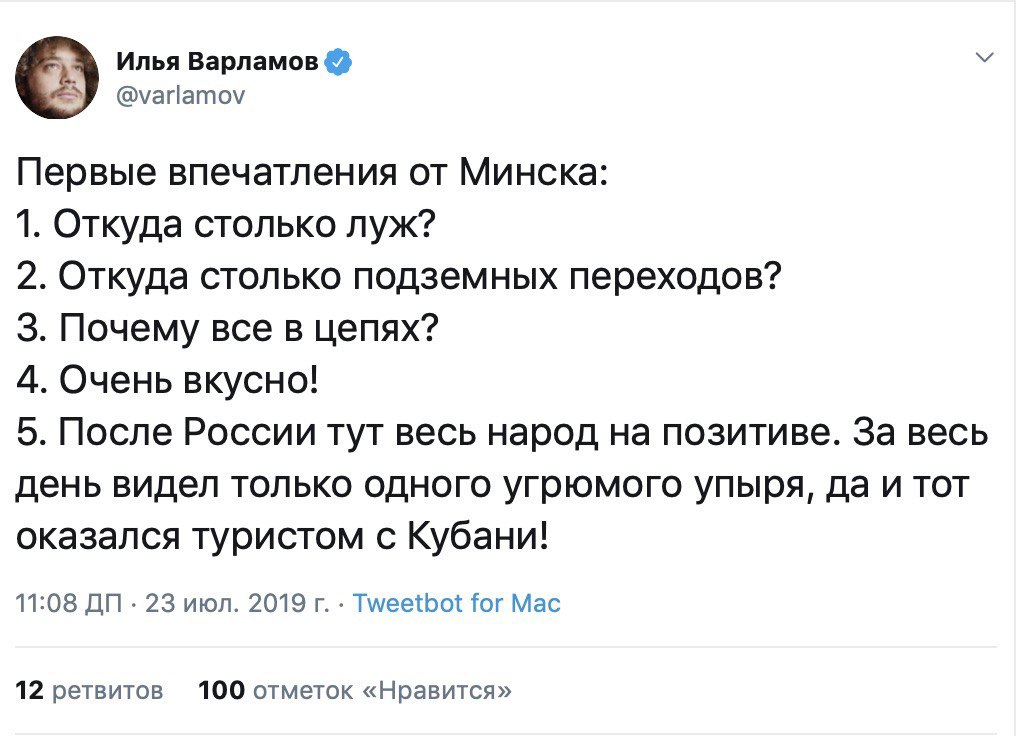Click the text 'оказался туристом с Кубани!'
1028x736 pixels.
(283, 535)
